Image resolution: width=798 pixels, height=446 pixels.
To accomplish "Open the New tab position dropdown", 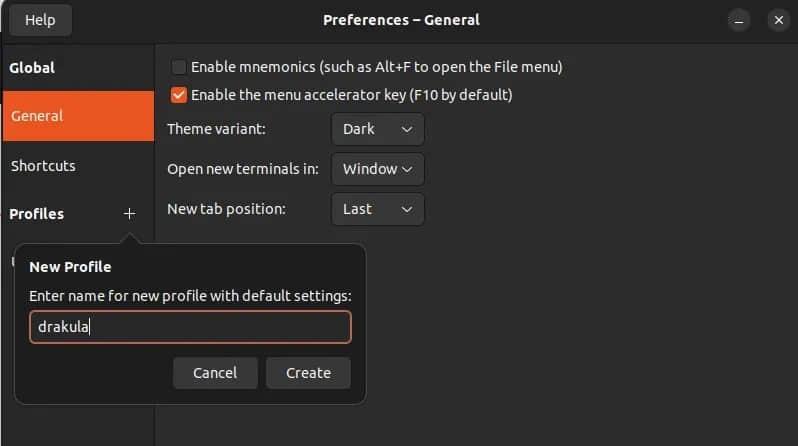I will coord(377,209).
